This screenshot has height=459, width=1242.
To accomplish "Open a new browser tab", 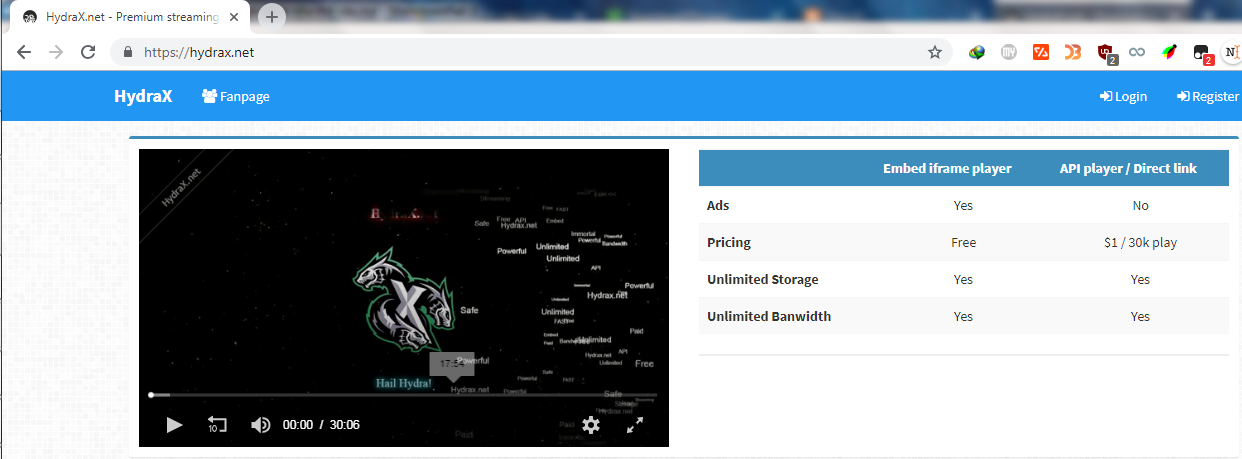I will click(272, 17).
